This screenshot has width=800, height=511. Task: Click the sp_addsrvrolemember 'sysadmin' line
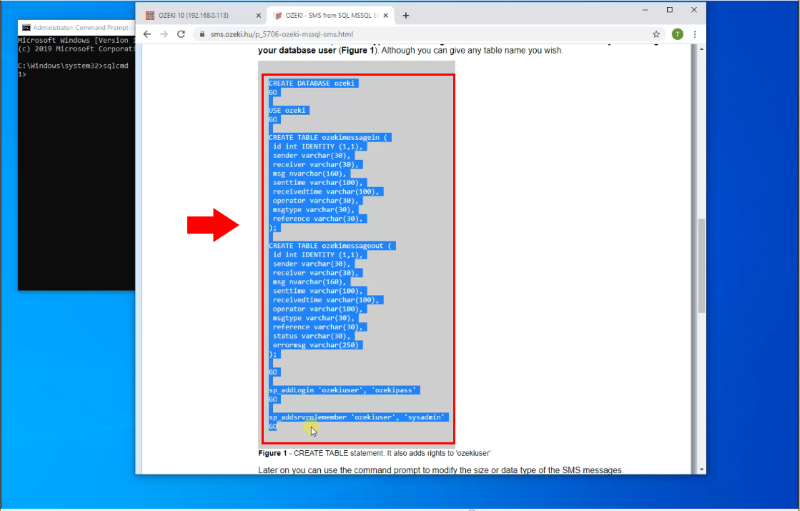coord(359,417)
